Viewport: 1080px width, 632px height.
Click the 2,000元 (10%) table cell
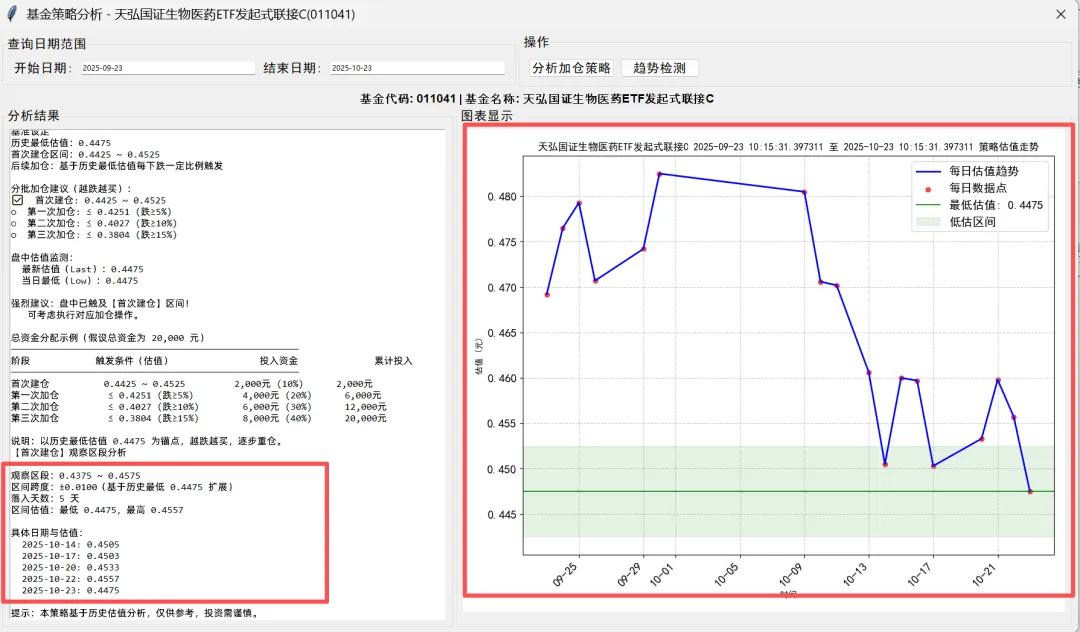point(269,384)
